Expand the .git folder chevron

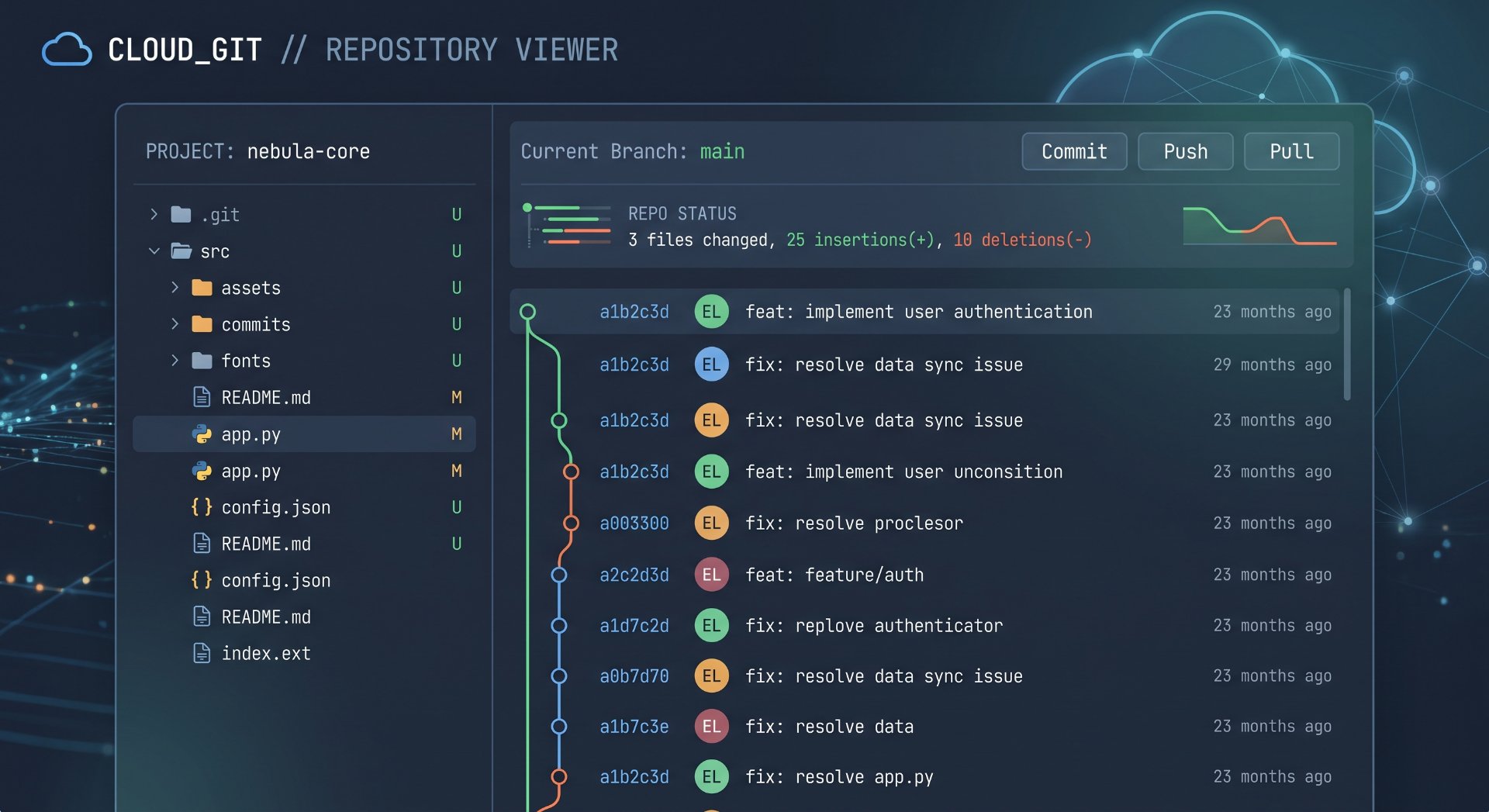(x=154, y=214)
